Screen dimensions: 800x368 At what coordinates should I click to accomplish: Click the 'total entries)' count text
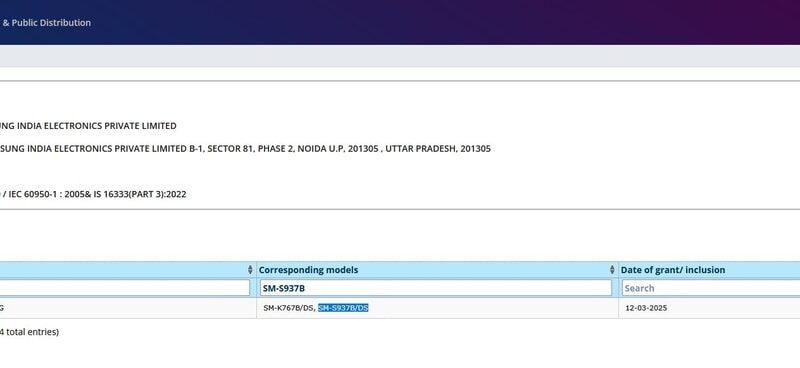tap(32, 332)
